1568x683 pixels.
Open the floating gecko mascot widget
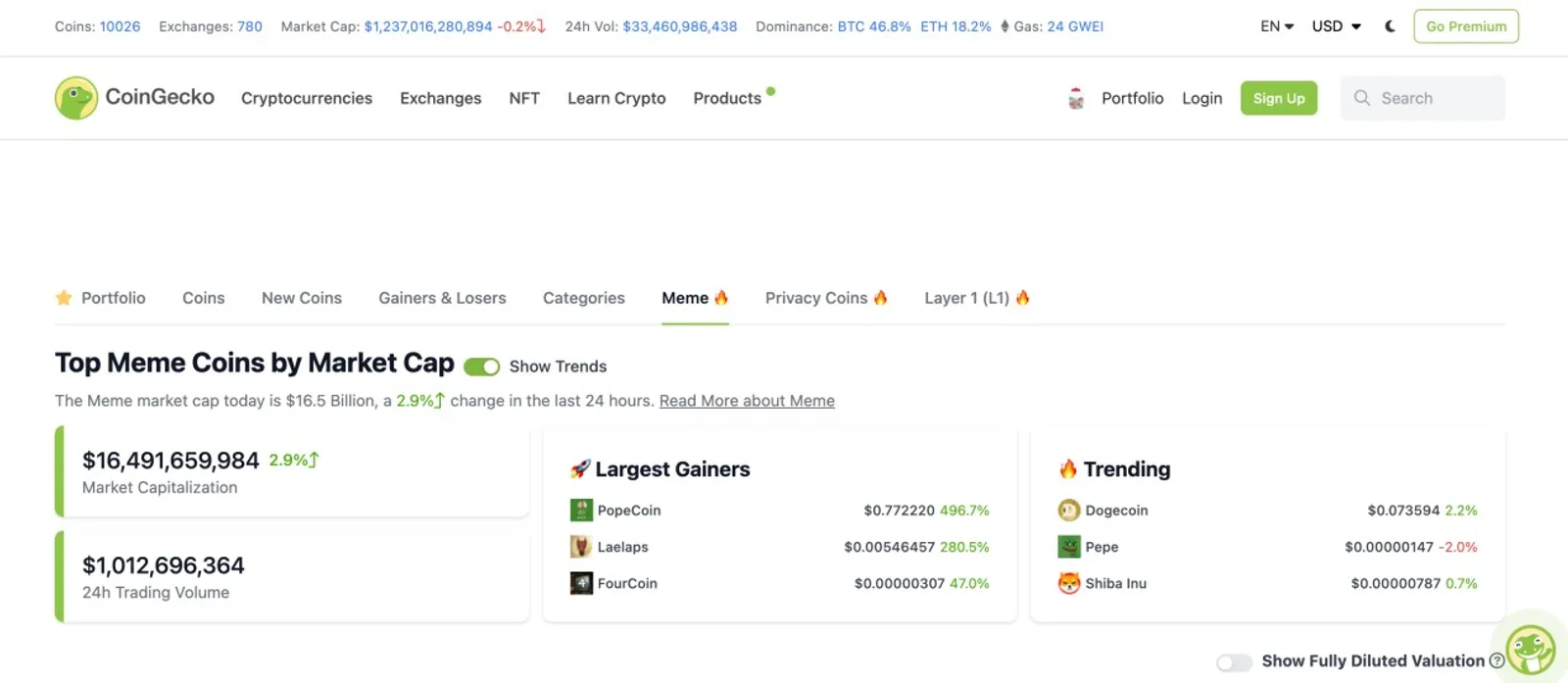pos(1531,649)
